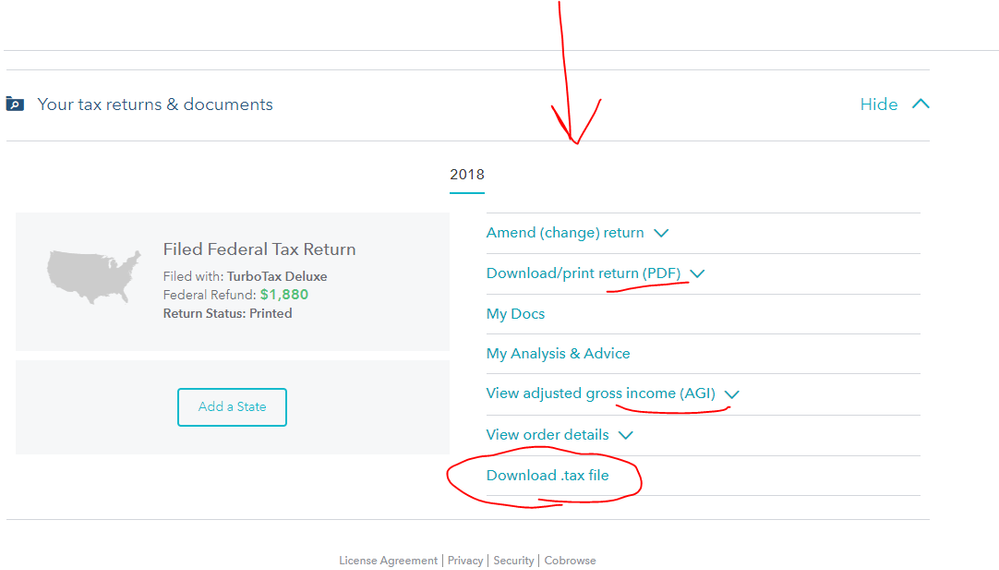
Task: Open the License Agreement footer link
Action: click(388, 561)
